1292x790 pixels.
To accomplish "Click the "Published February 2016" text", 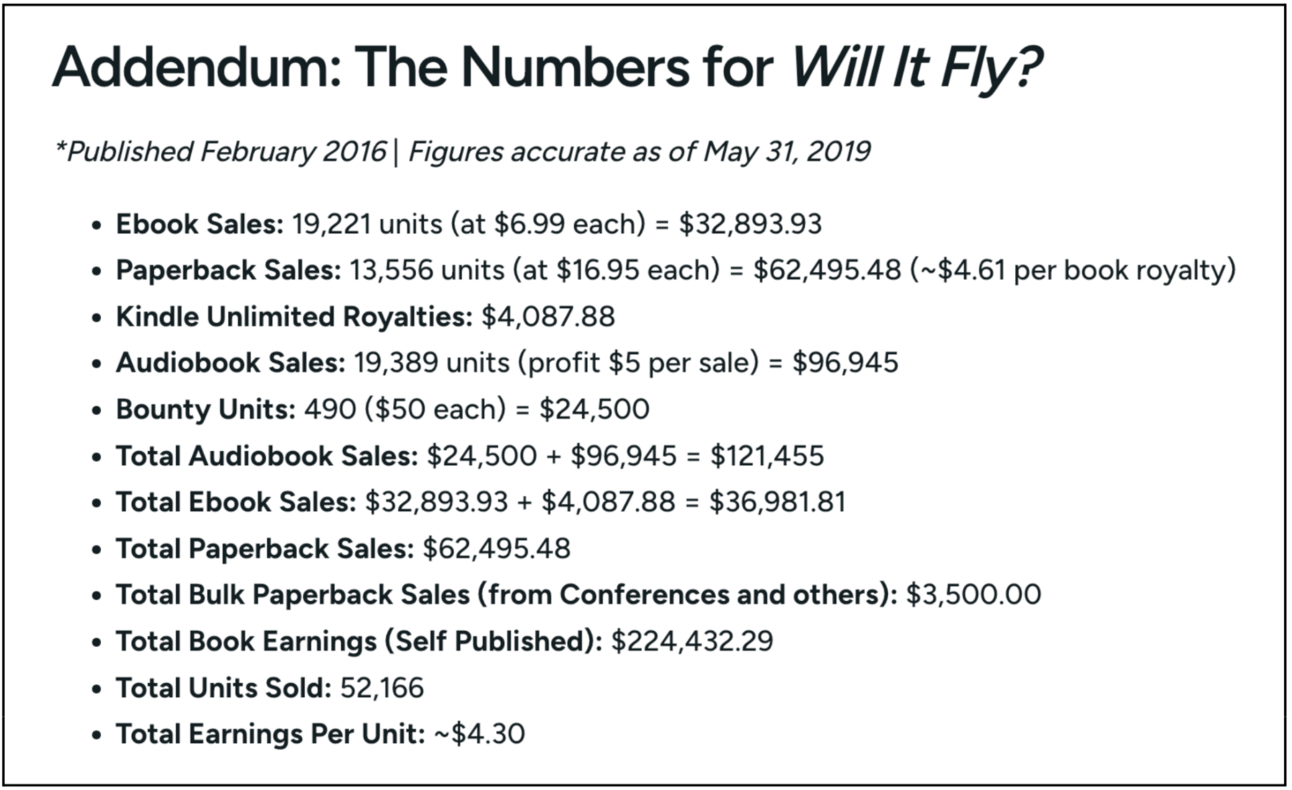I will pos(224,151).
